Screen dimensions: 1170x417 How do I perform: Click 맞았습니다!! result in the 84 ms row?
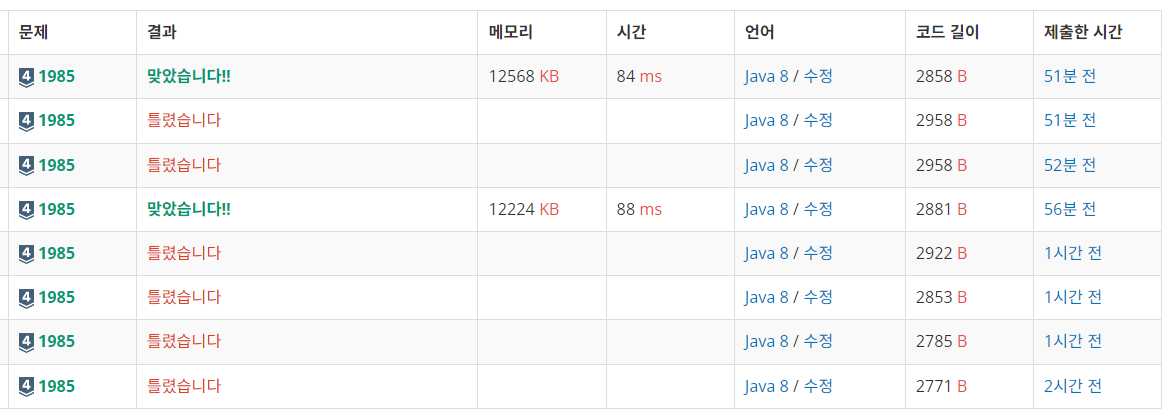pos(189,76)
